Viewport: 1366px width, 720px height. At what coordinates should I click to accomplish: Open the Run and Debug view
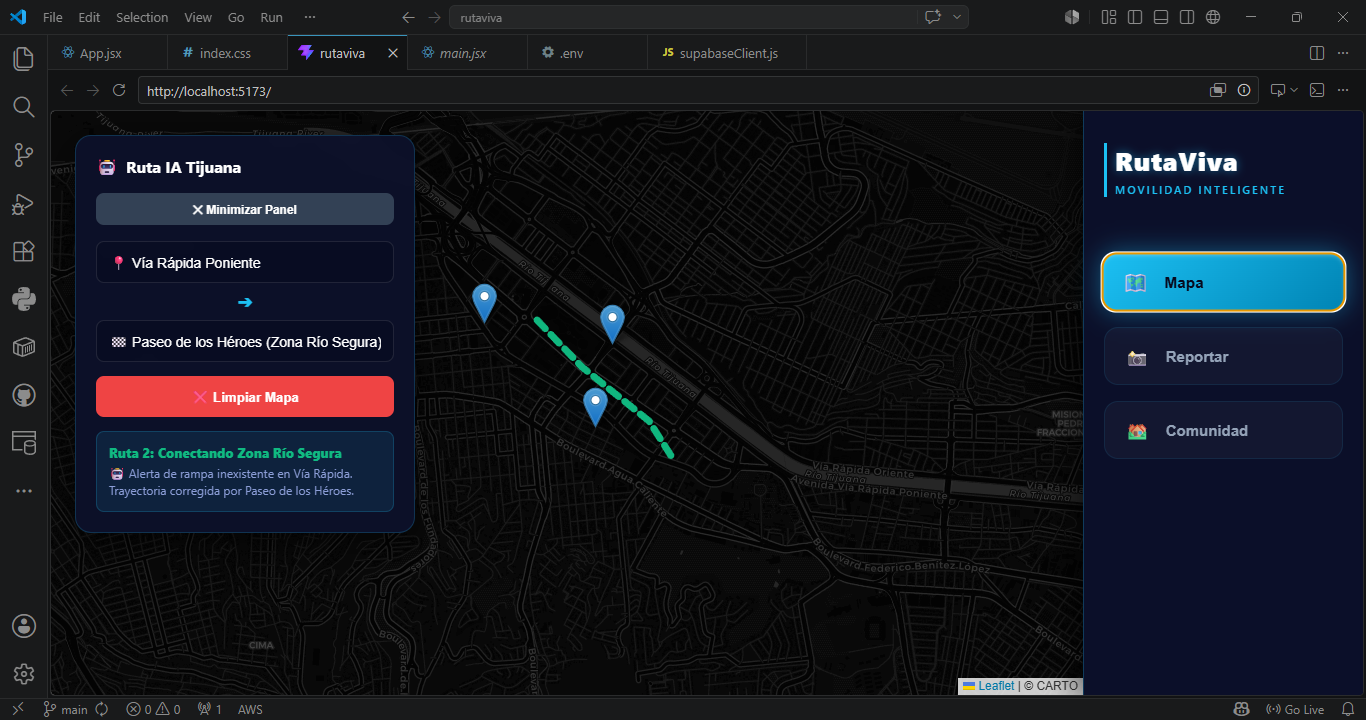[x=23, y=203]
